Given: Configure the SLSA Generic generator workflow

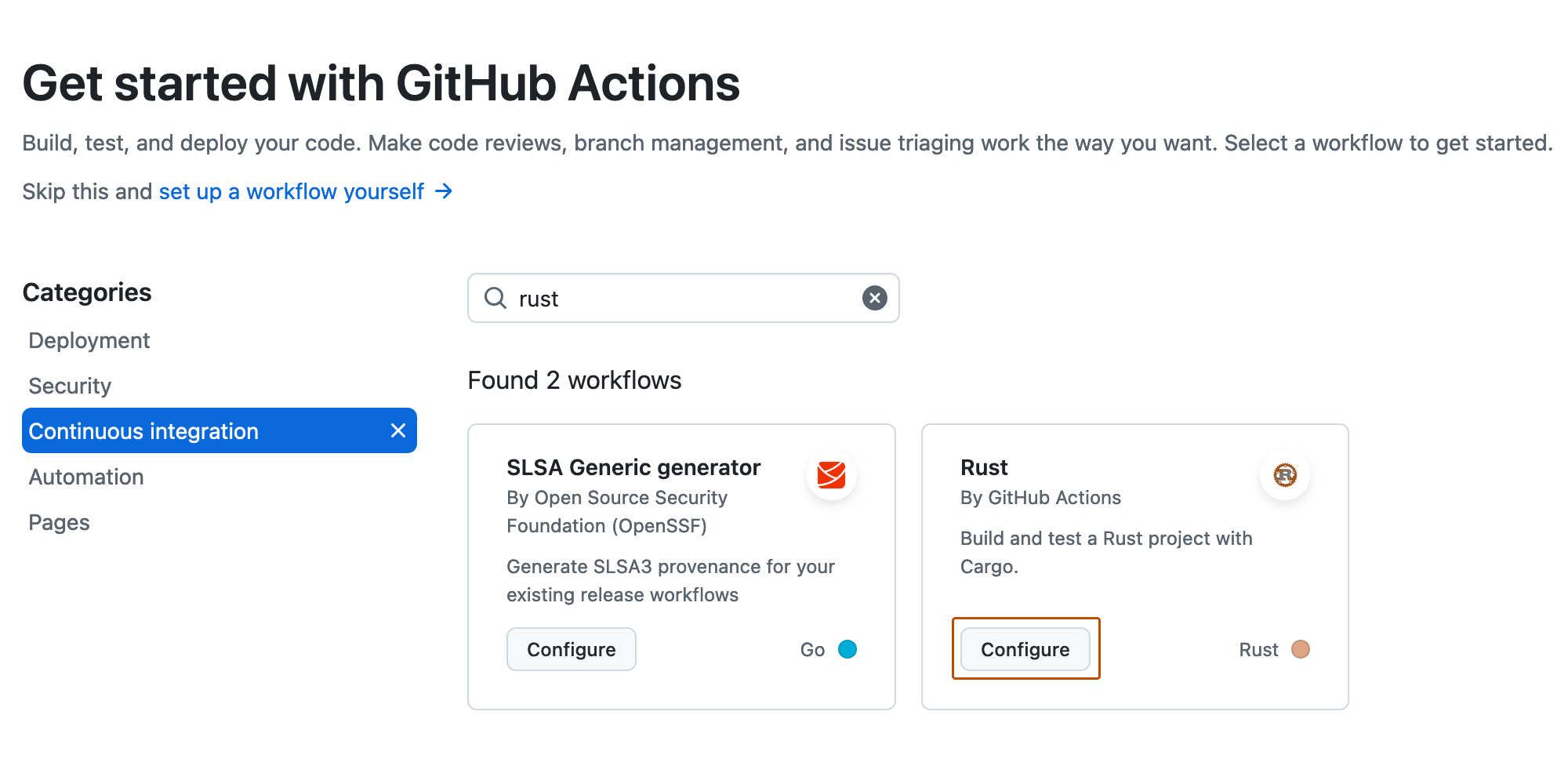Looking at the screenshot, I should point(572,649).
